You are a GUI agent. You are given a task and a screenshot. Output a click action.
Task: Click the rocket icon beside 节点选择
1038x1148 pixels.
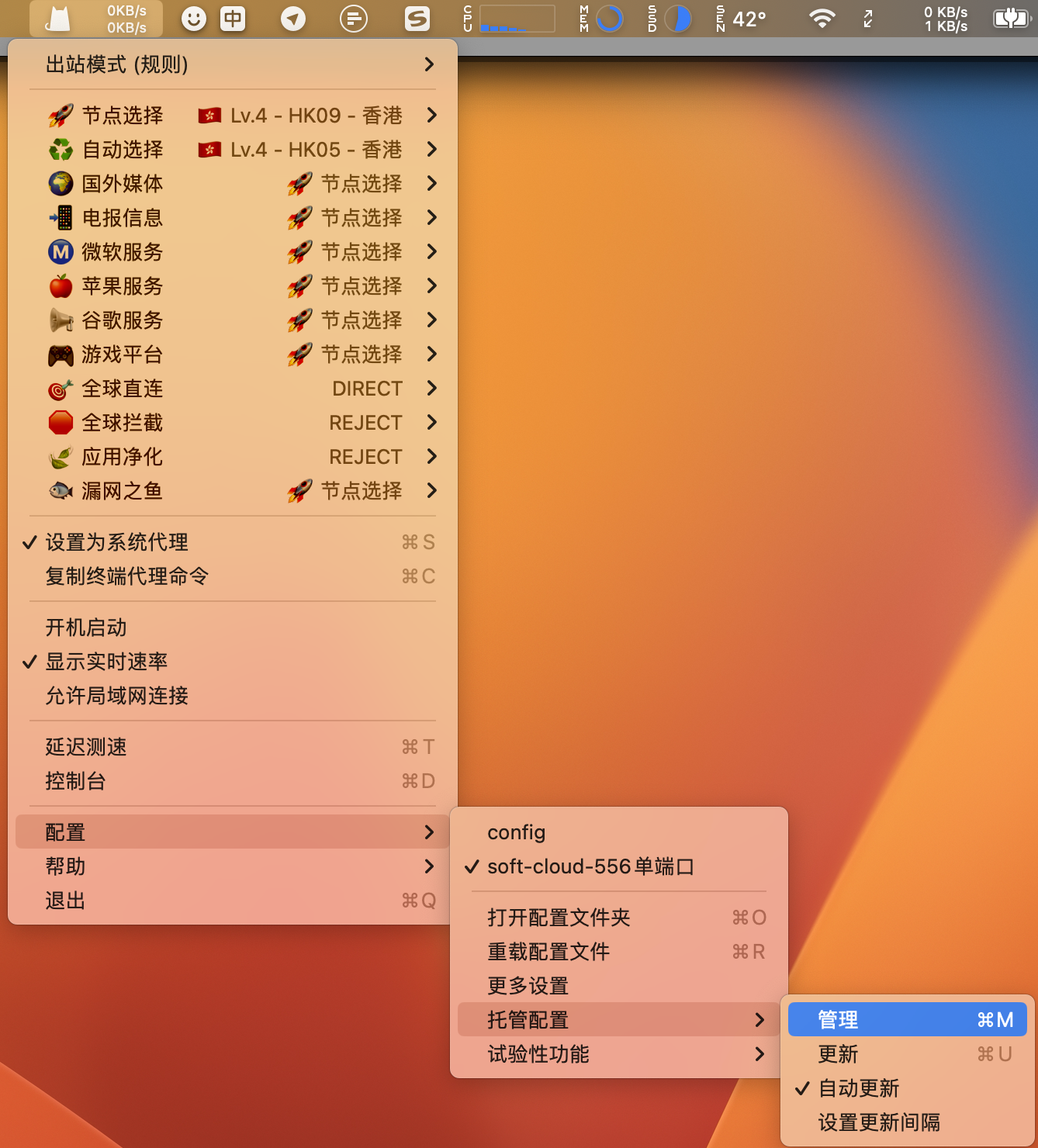coord(61,116)
